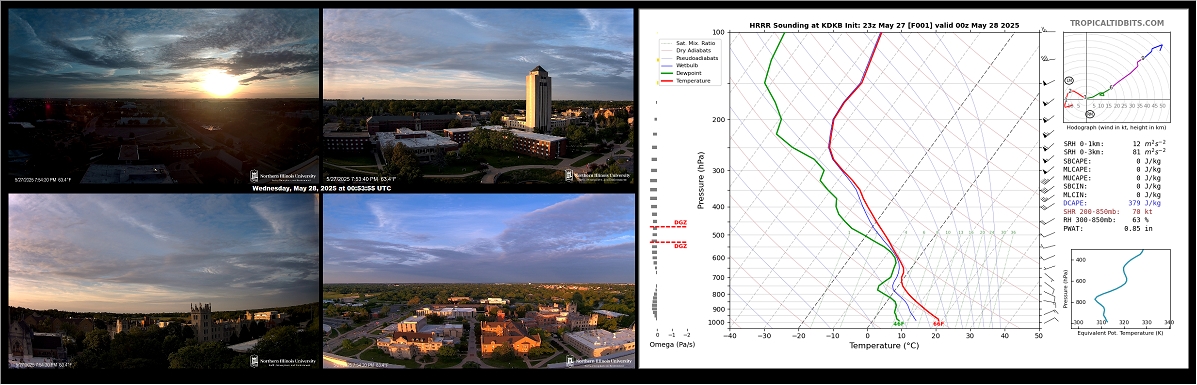Click the TROPICALTIDBITS.COM watermark link
Viewport: 1197px width, 385px height.
[x=1117, y=24]
